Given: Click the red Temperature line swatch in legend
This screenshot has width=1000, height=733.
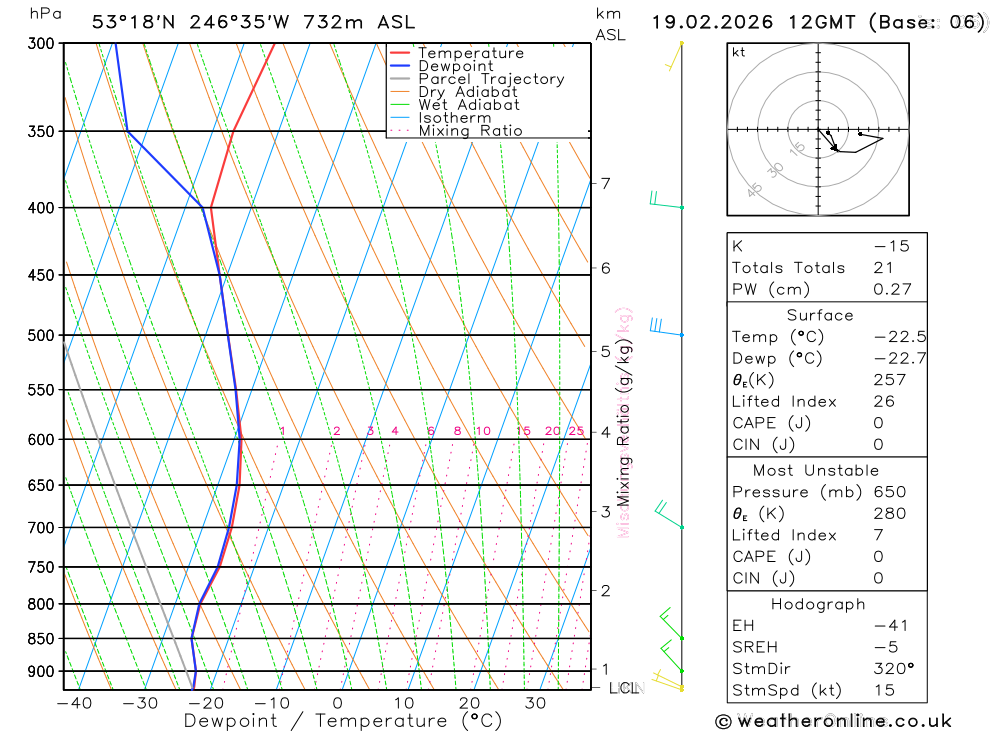Looking at the screenshot, I should [x=400, y=53].
